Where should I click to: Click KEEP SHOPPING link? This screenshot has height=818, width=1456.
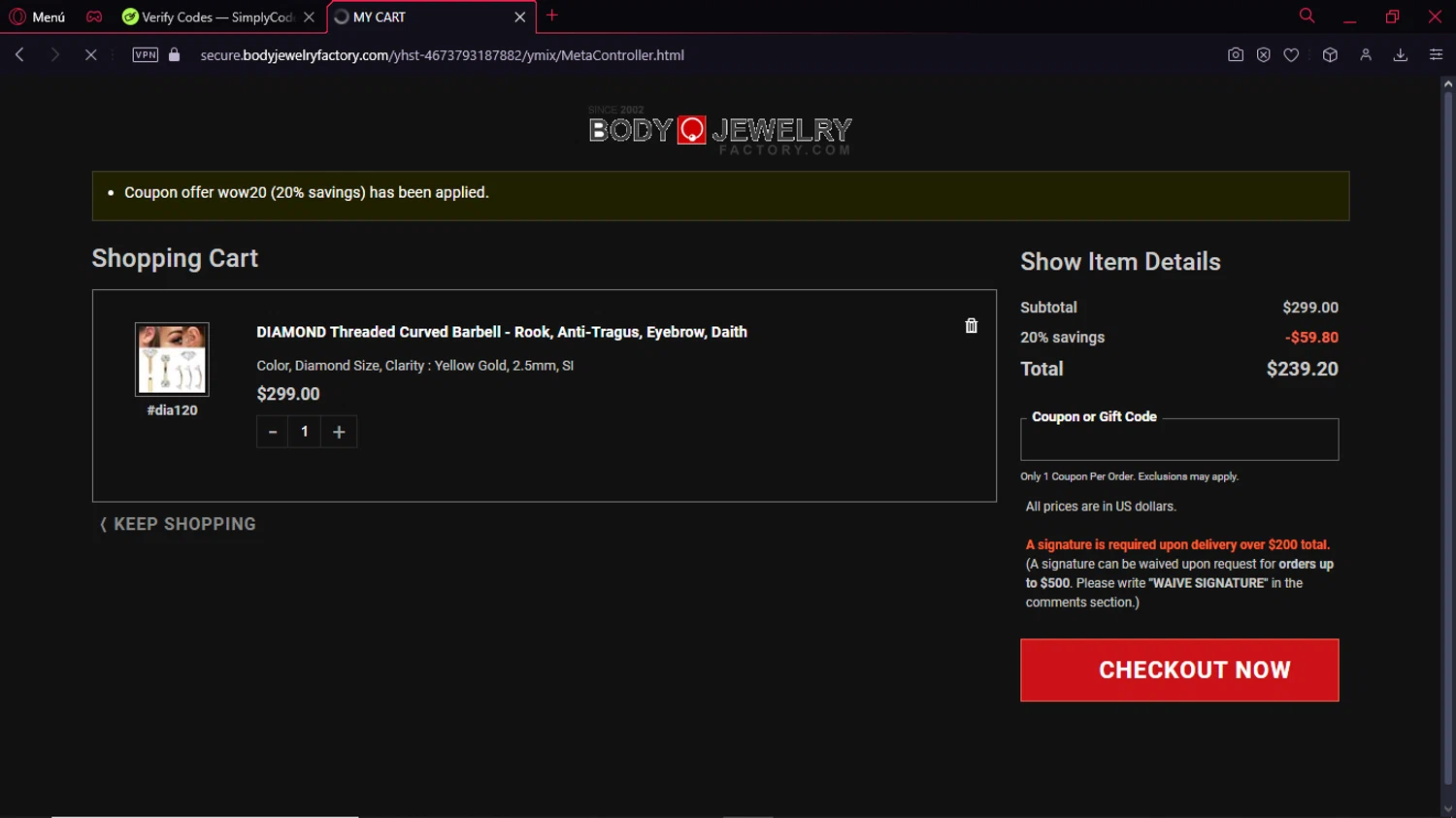coord(178,524)
